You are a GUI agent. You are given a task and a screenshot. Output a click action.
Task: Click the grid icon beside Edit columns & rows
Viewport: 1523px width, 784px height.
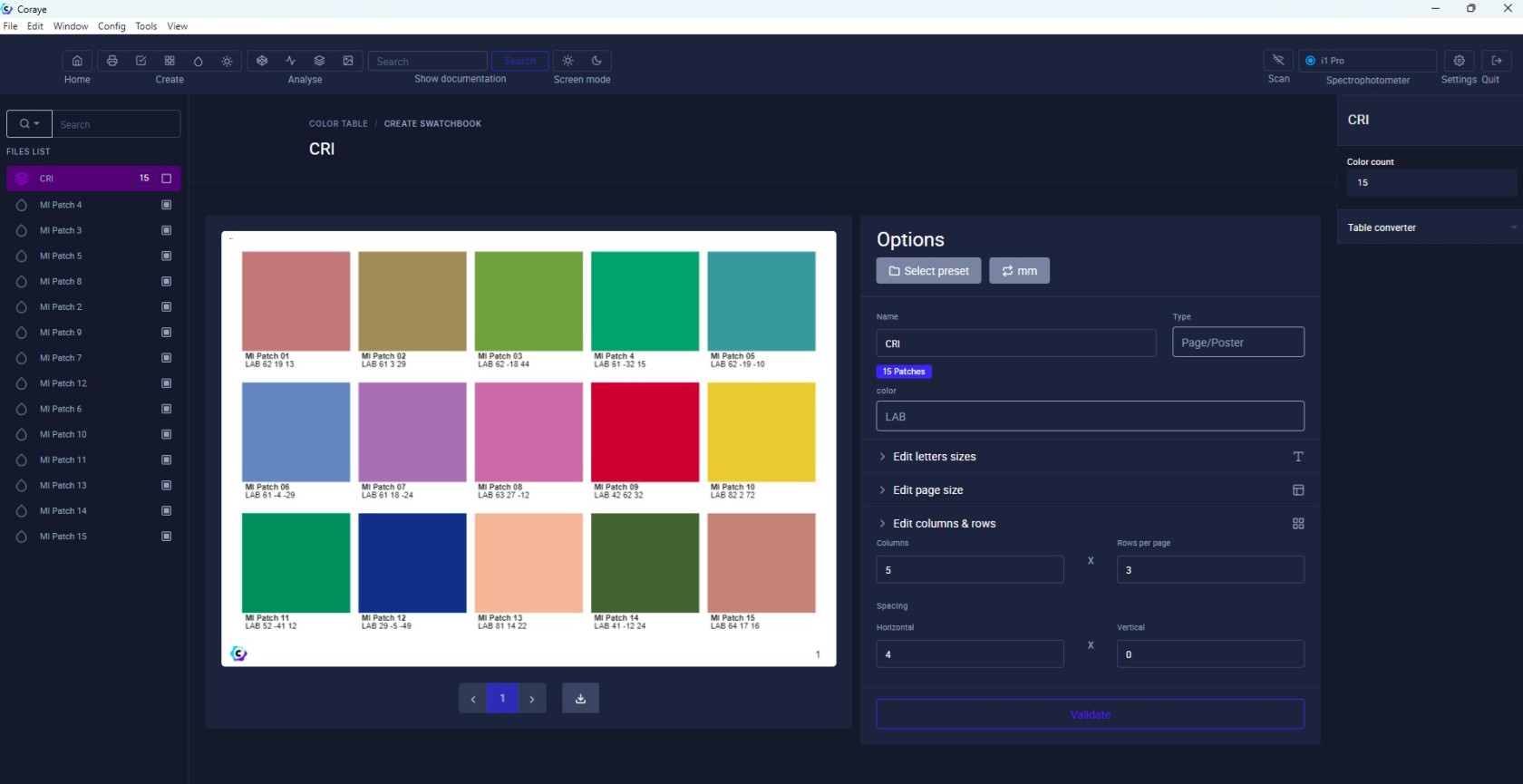coord(1298,524)
